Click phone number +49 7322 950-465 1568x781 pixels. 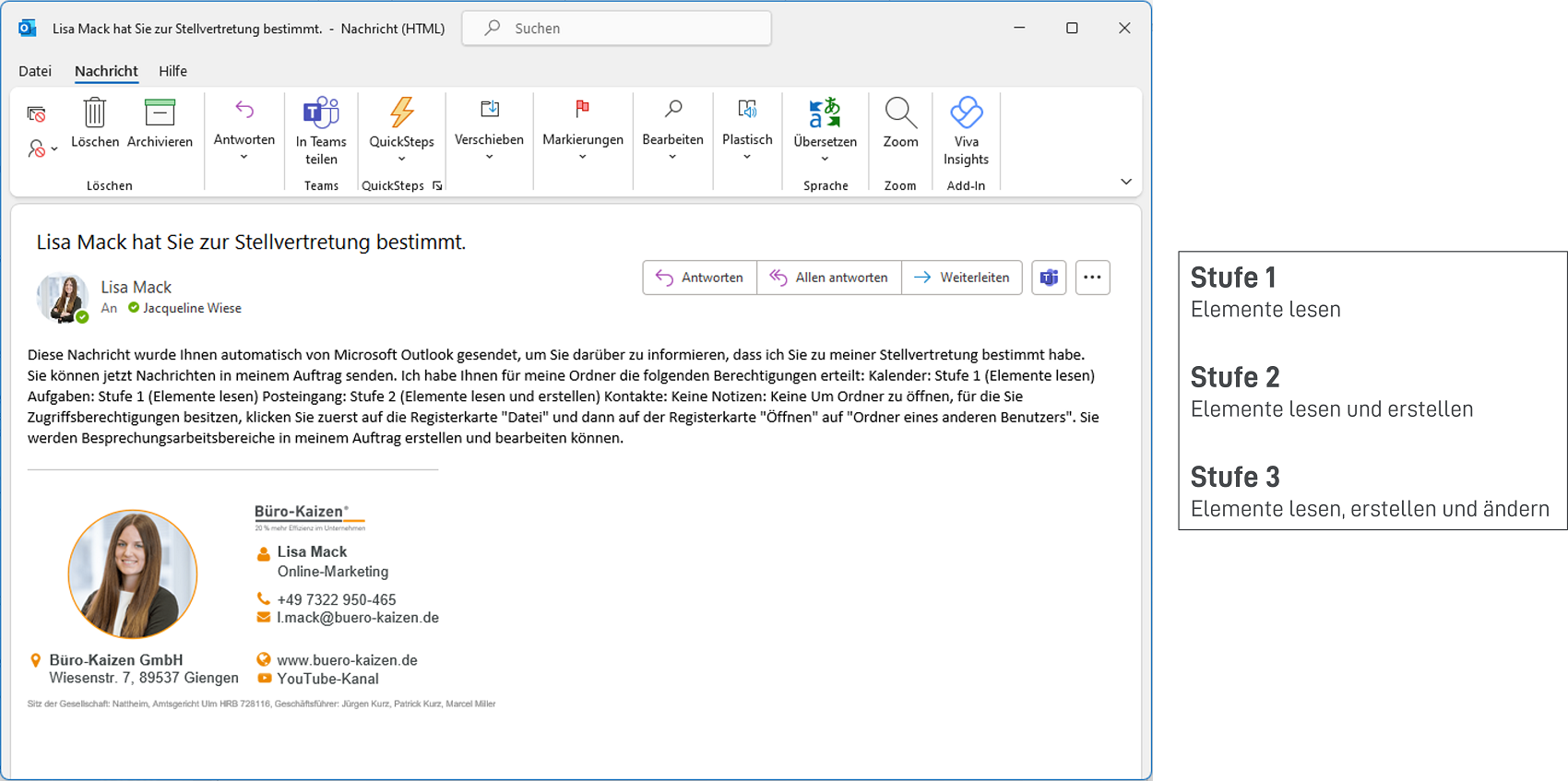337,599
